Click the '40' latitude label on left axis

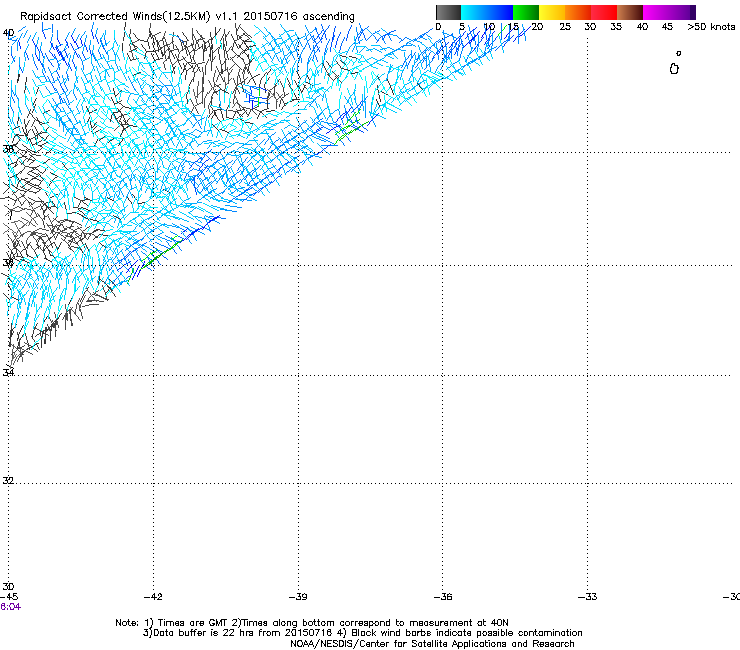click(x=8, y=33)
